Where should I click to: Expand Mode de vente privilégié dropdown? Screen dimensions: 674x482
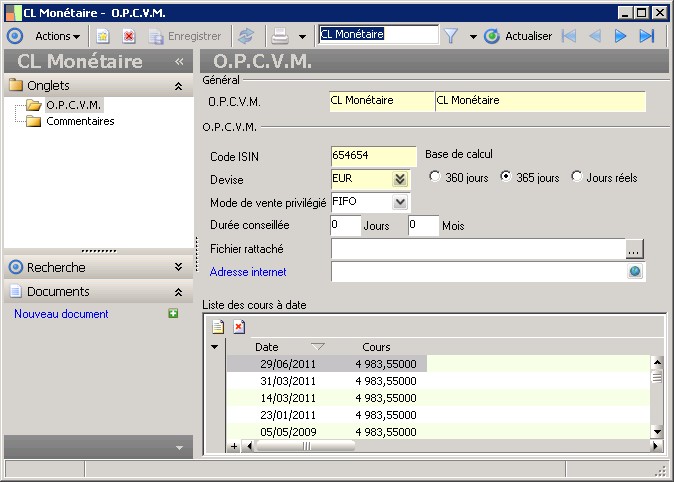click(400, 202)
